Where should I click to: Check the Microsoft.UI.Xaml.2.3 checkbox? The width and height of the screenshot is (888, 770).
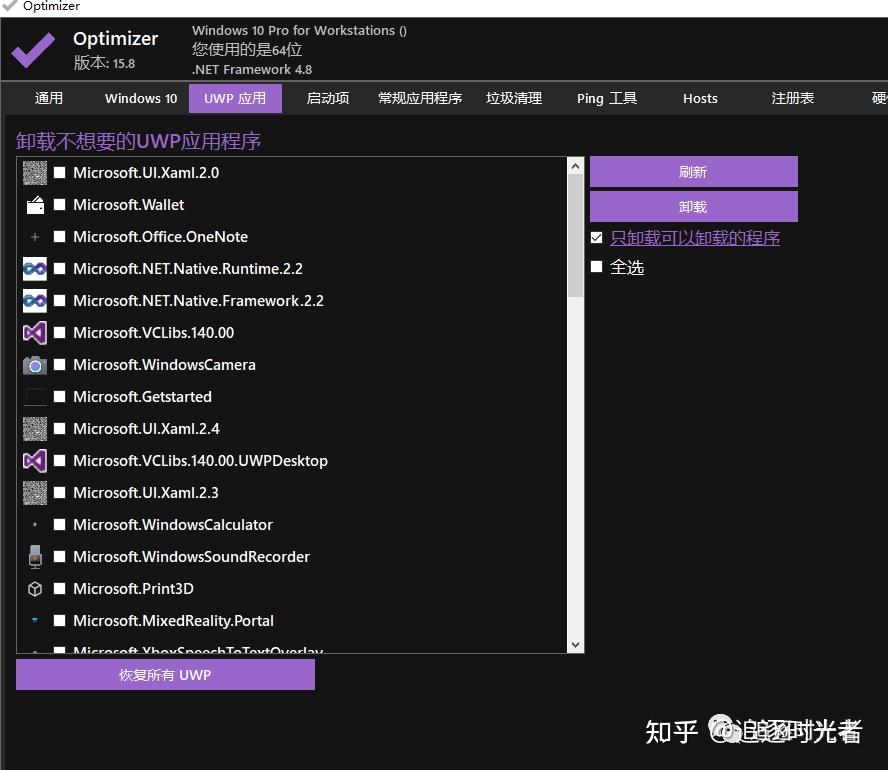pyautogui.click(x=59, y=493)
